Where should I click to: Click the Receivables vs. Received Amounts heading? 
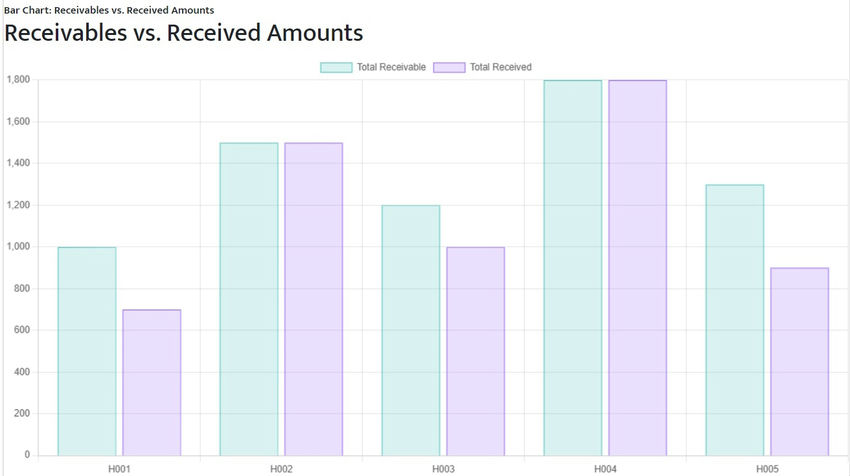[x=184, y=33]
